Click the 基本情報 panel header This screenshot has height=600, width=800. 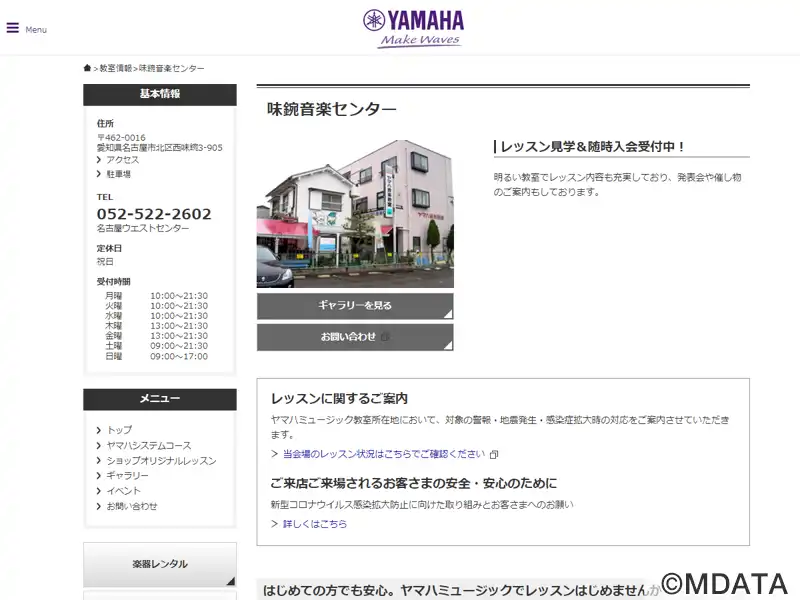click(160, 94)
